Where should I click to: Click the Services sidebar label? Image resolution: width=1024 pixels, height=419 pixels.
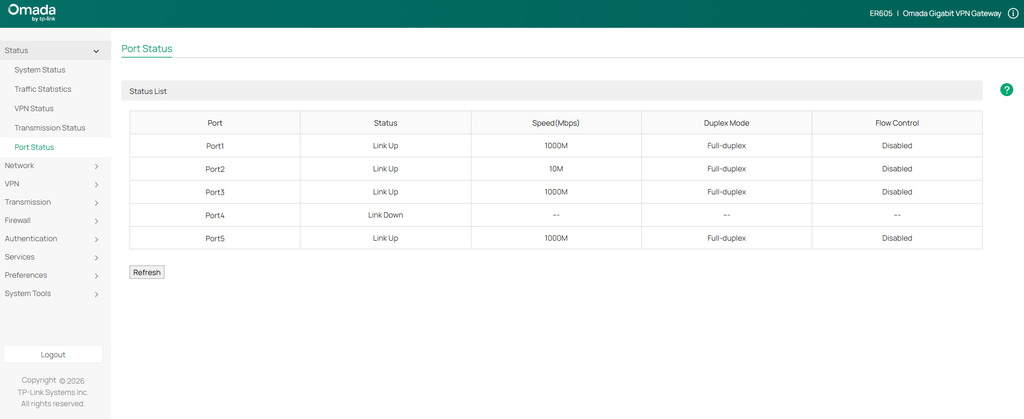tap(20, 257)
